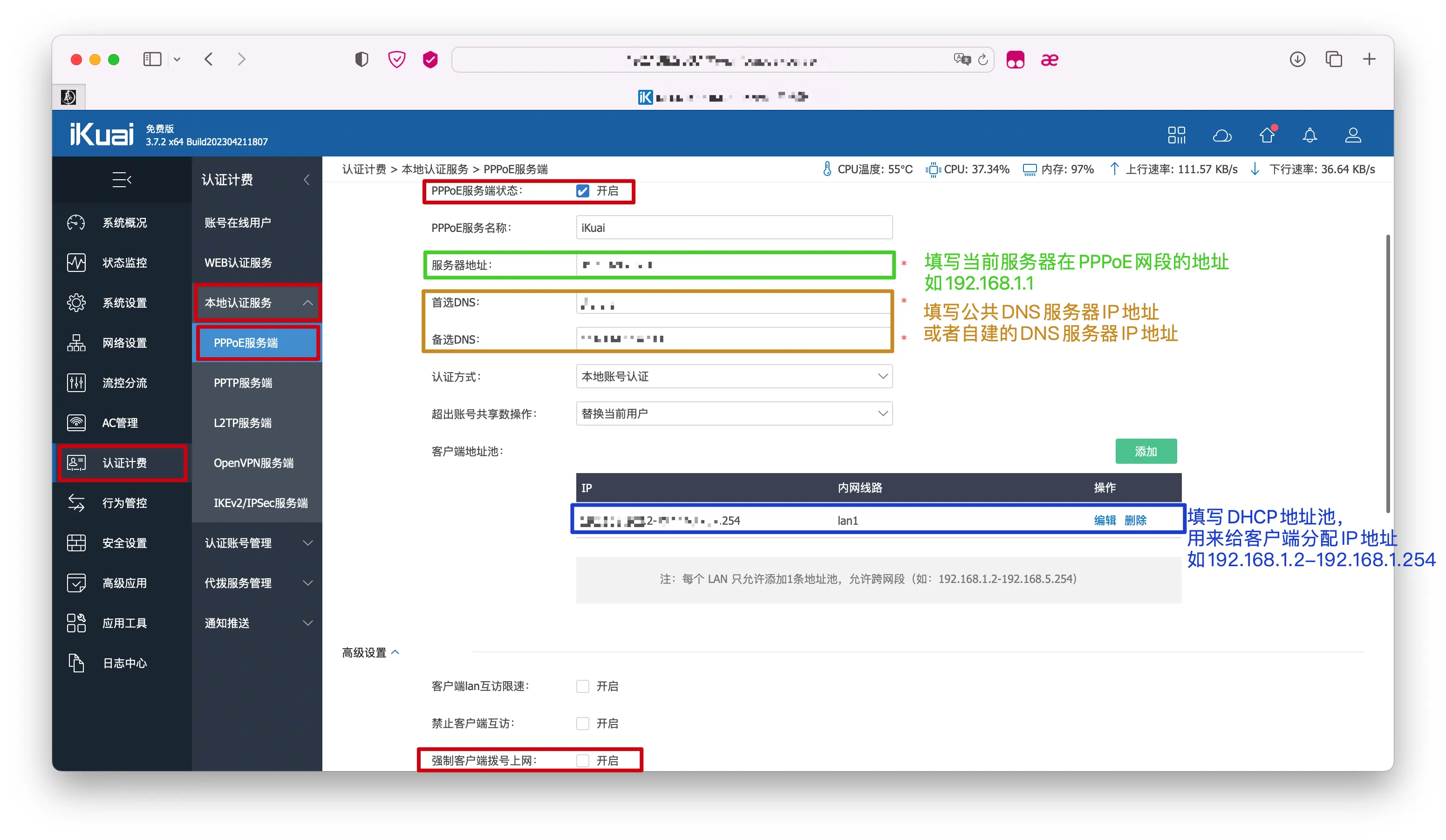Click the 备选DNS input field

[734, 339]
